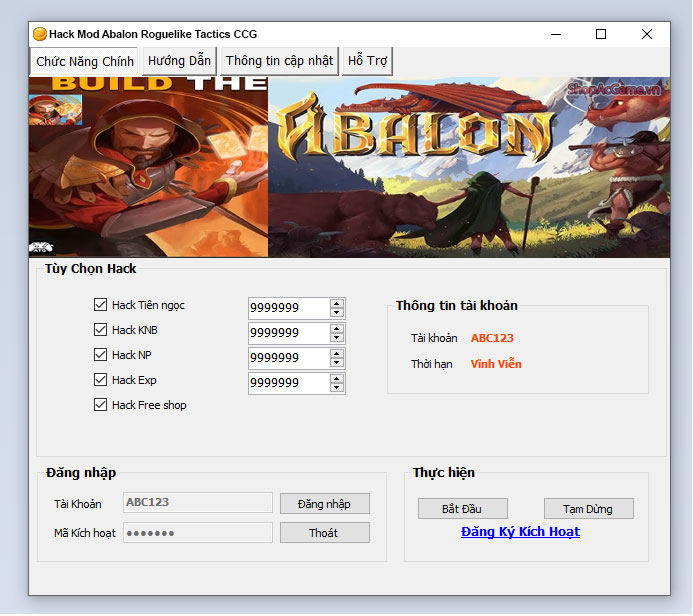Toggle the Hack Exp checkbox

[x=100, y=380]
